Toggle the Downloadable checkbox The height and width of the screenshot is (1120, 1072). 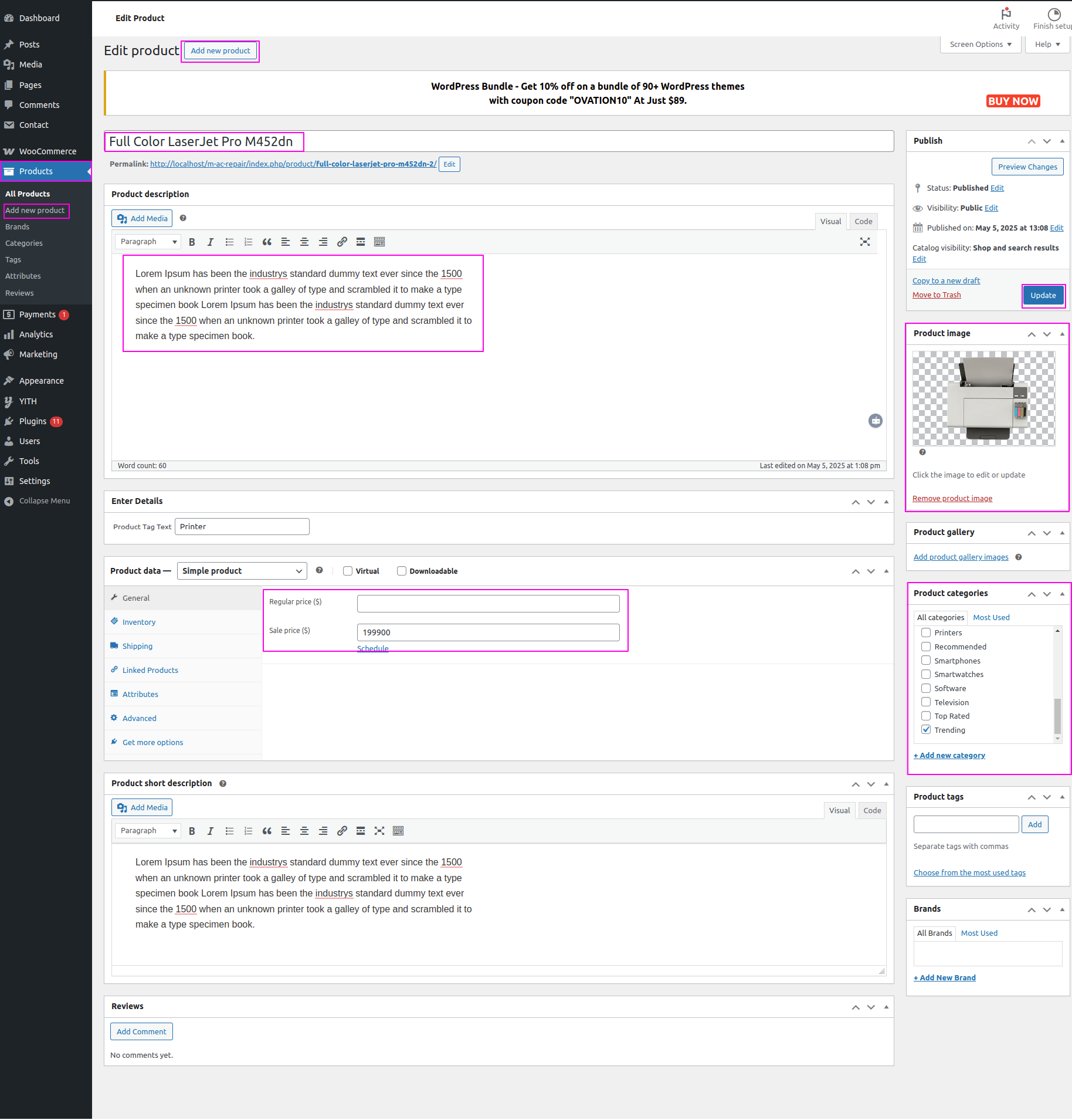tap(402, 571)
